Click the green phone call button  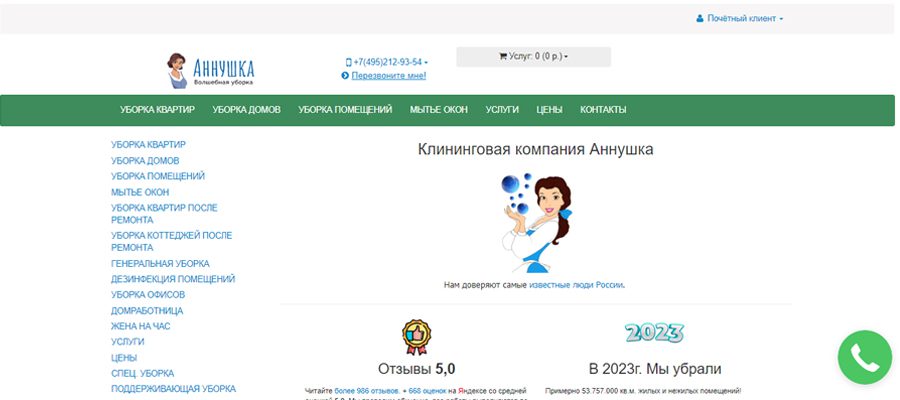[x=864, y=358]
